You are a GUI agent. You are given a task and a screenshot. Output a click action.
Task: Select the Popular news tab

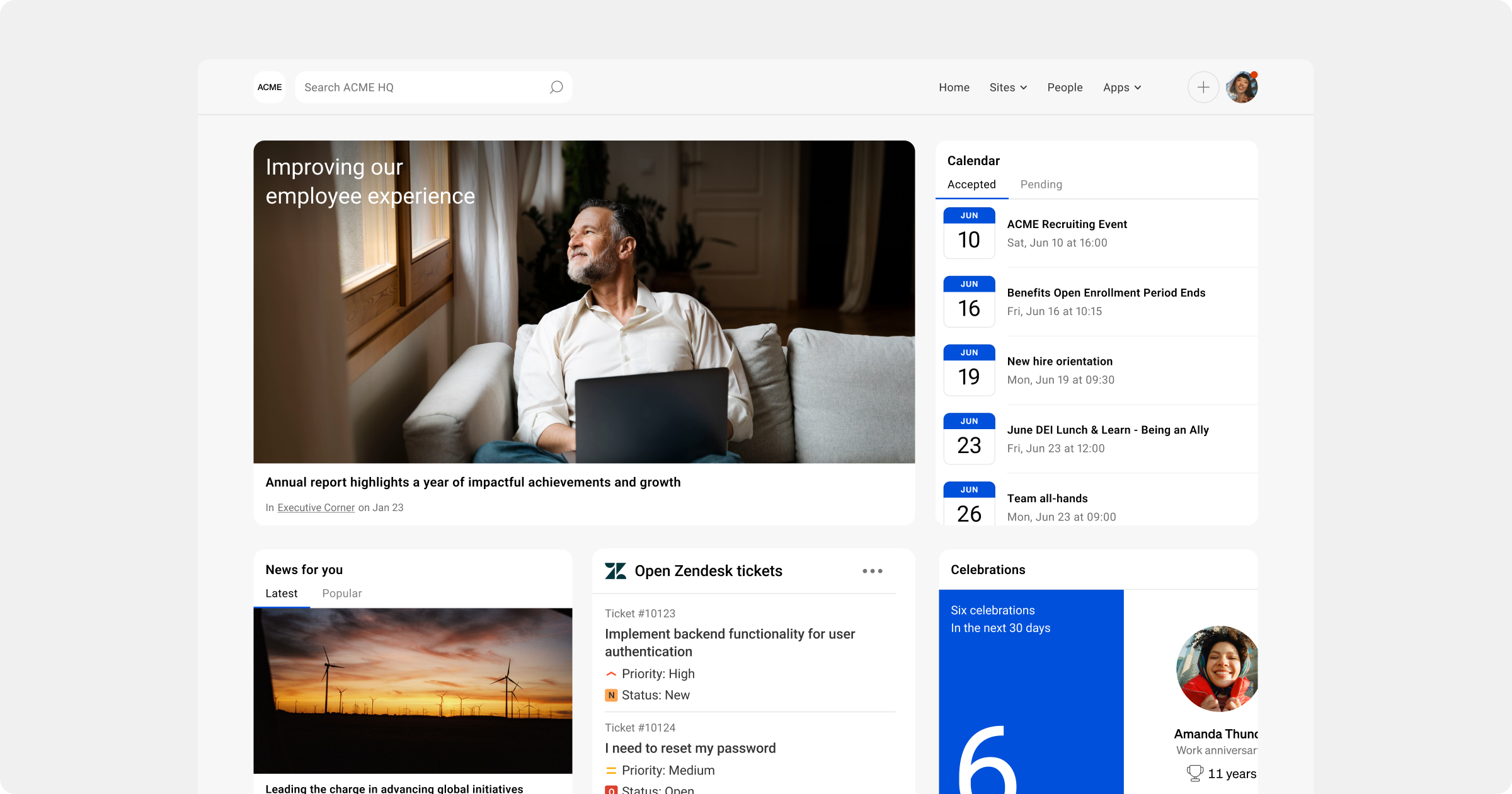tap(342, 594)
